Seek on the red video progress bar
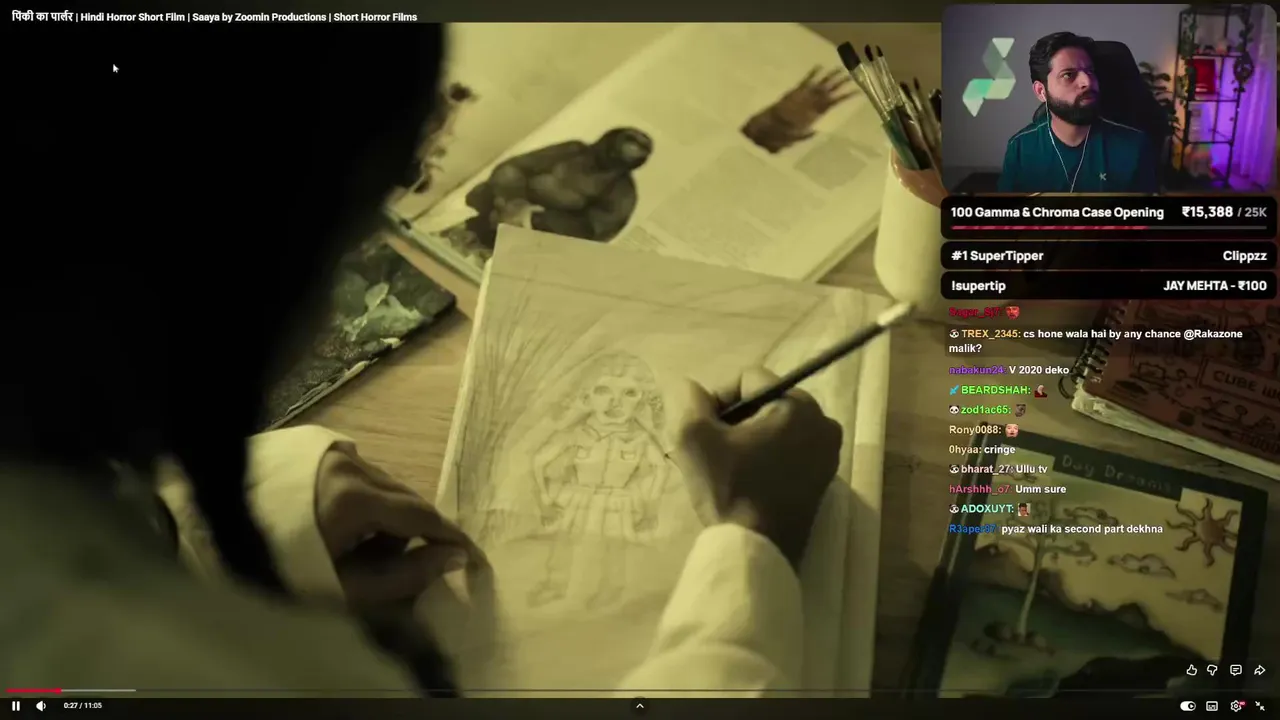 (x=640, y=690)
